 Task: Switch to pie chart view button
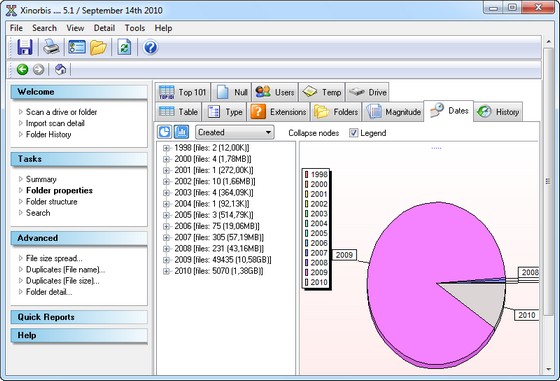point(164,132)
